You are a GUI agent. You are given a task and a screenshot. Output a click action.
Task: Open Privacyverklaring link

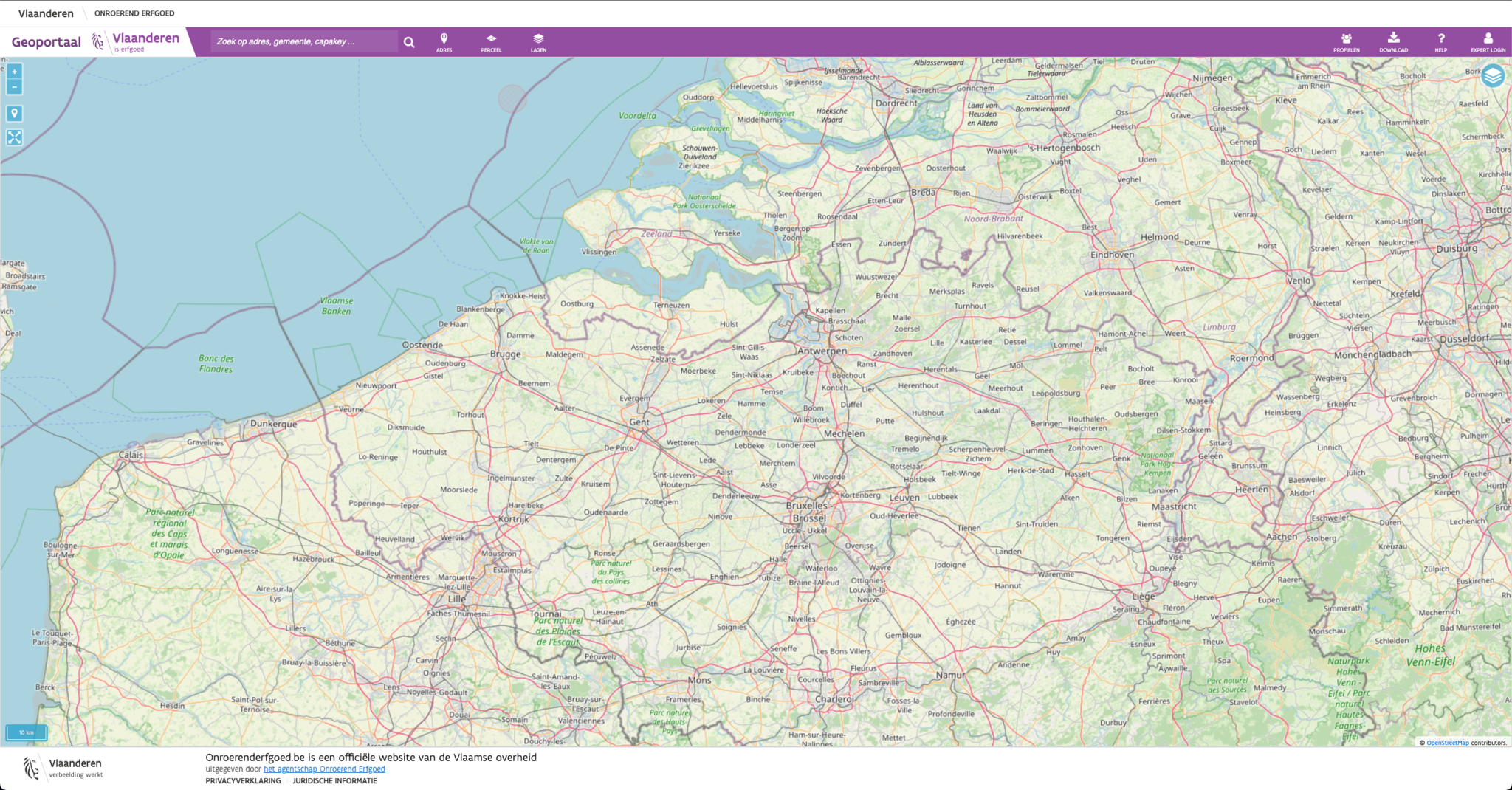[243, 780]
